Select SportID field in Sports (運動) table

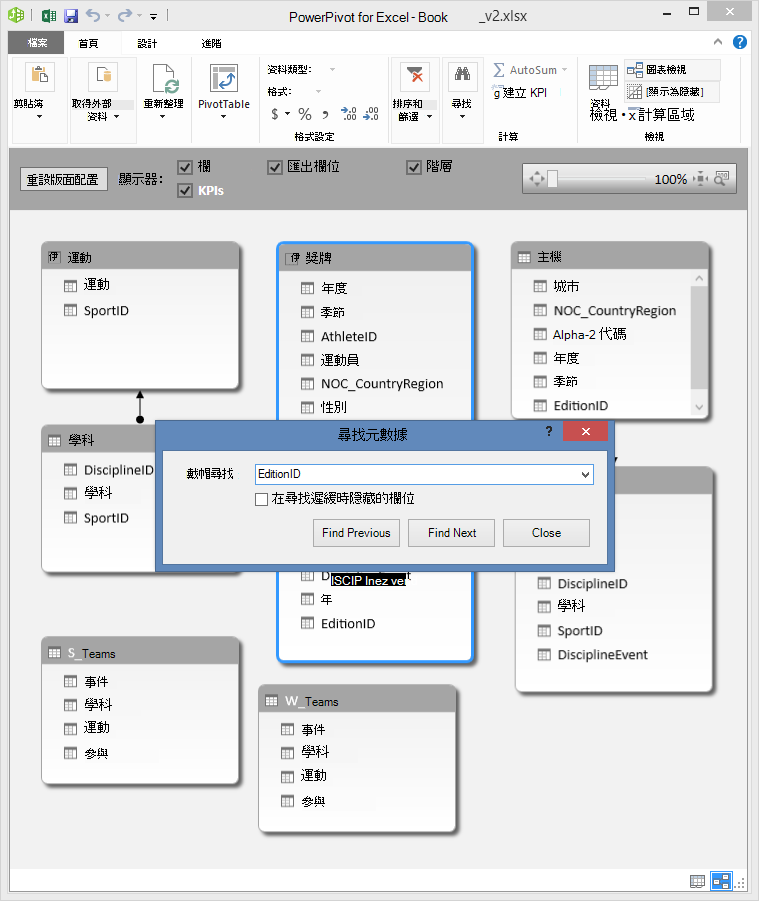(106, 311)
